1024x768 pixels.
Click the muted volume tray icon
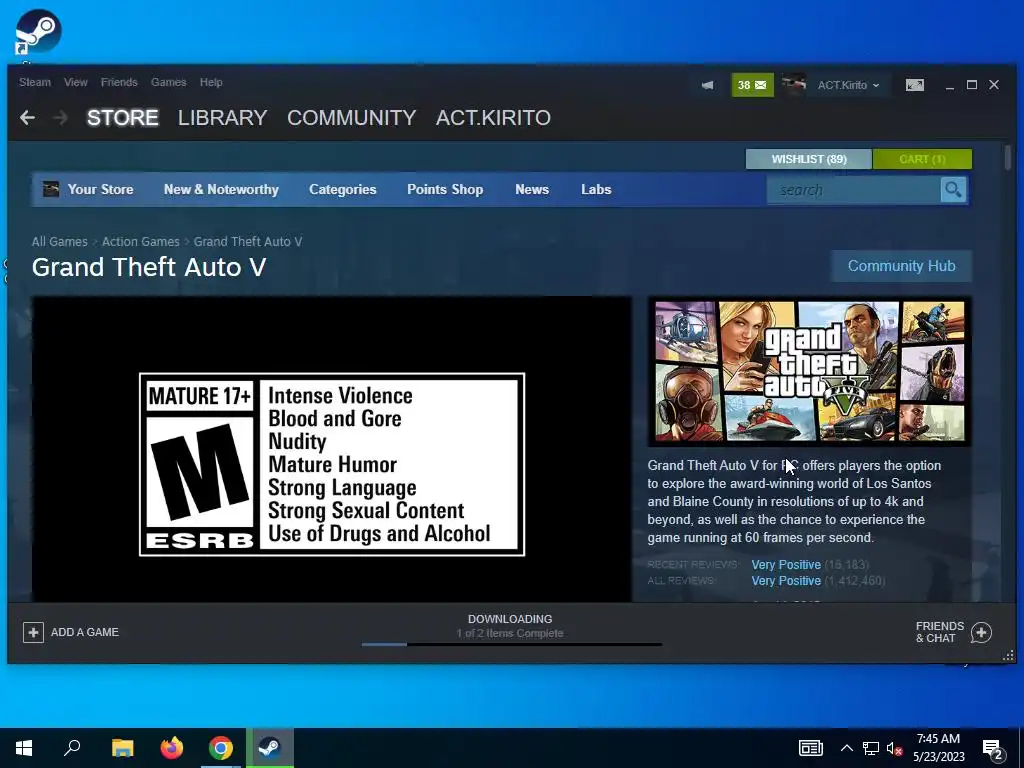point(894,748)
